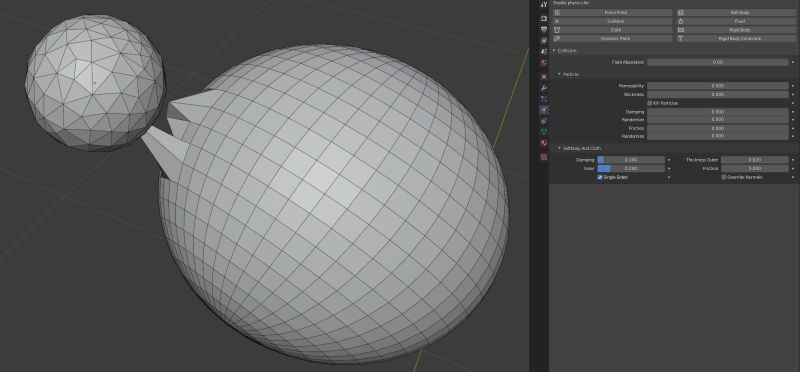Click the animate dot beside Kill Particles

[793, 103]
